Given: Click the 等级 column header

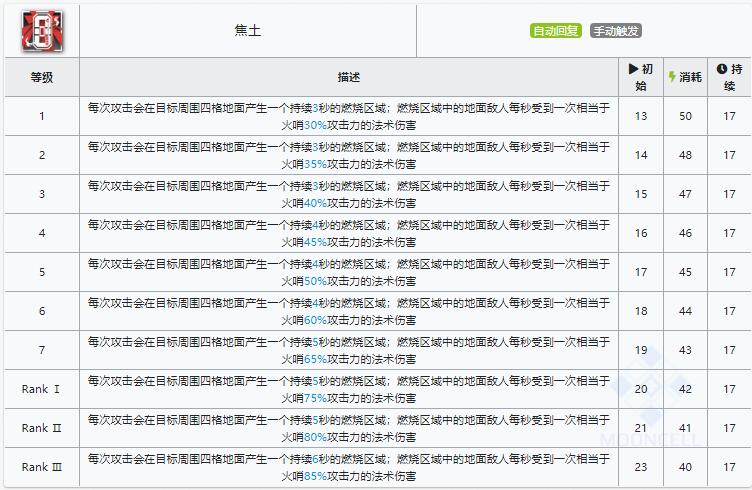Looking at the screenshot, I should [x=42, y=77].
